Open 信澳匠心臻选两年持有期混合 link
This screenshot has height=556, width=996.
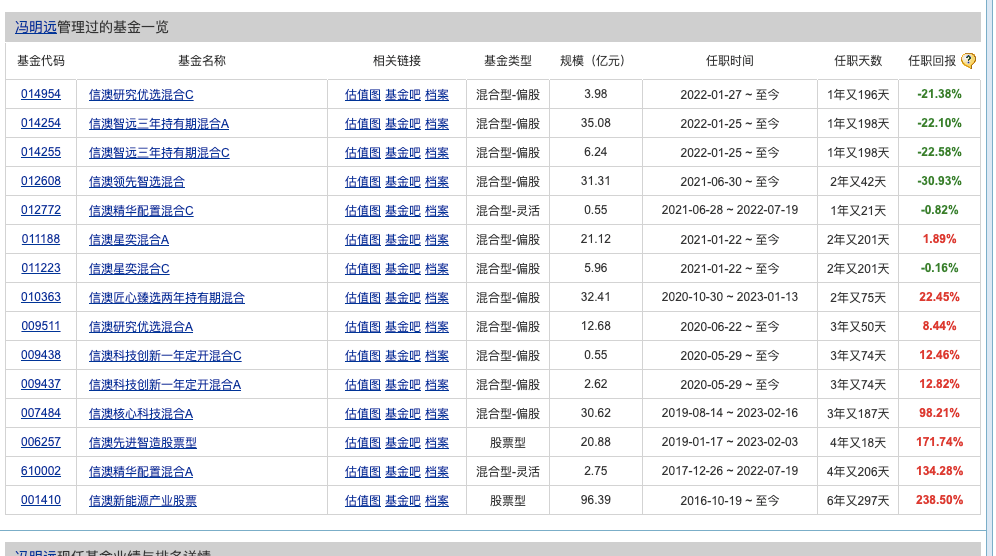click(167, 298)
